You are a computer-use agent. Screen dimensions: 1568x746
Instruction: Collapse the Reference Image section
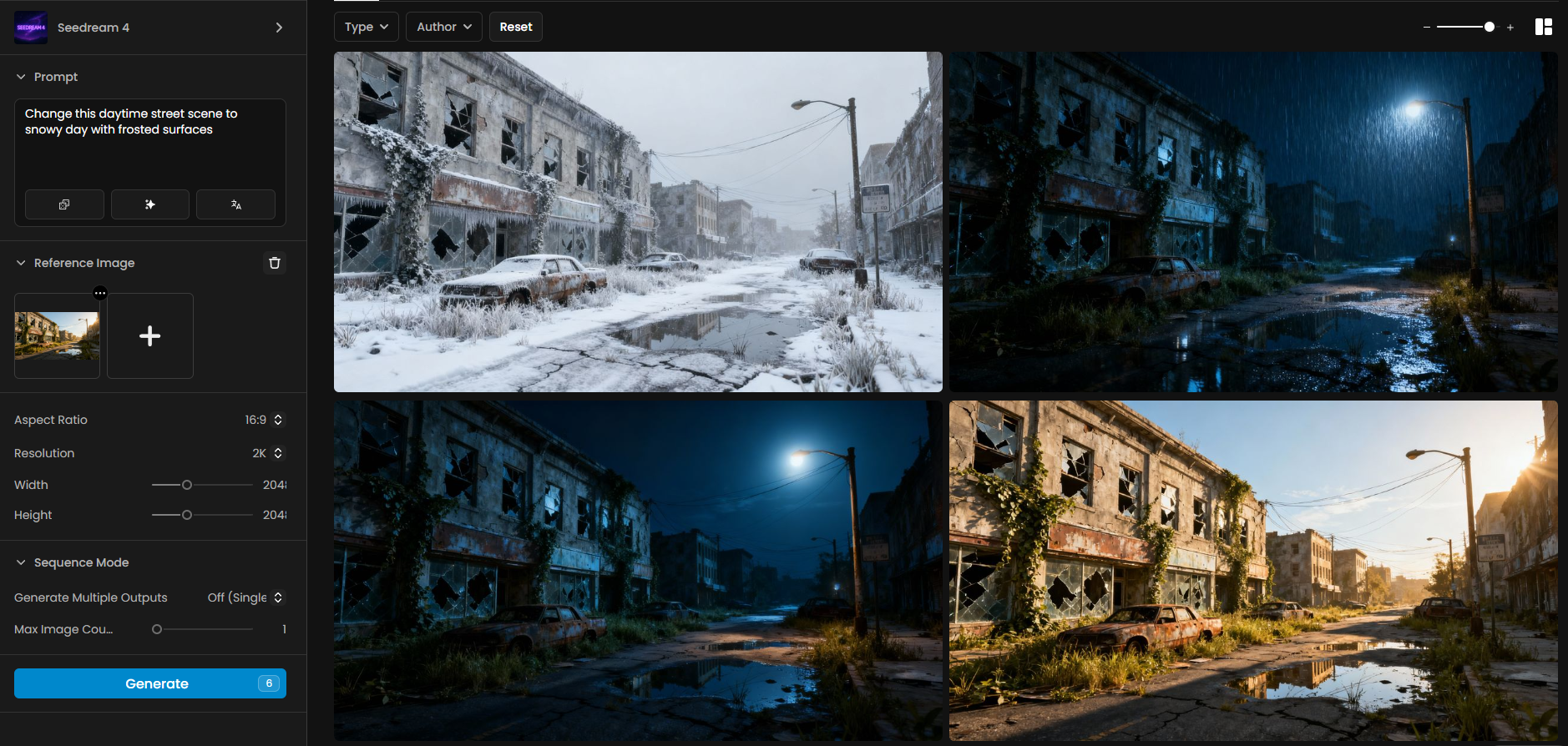pos(21,263)
